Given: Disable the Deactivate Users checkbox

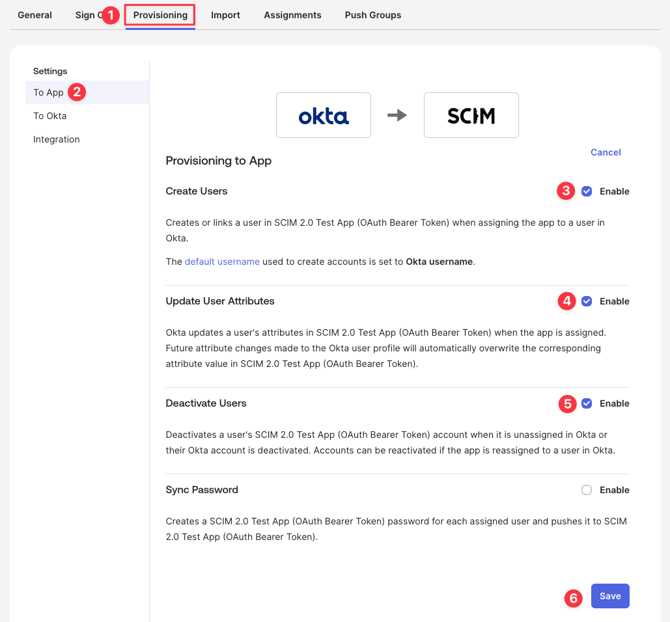Looking at the screenshot, I should [x=587, y=404].
